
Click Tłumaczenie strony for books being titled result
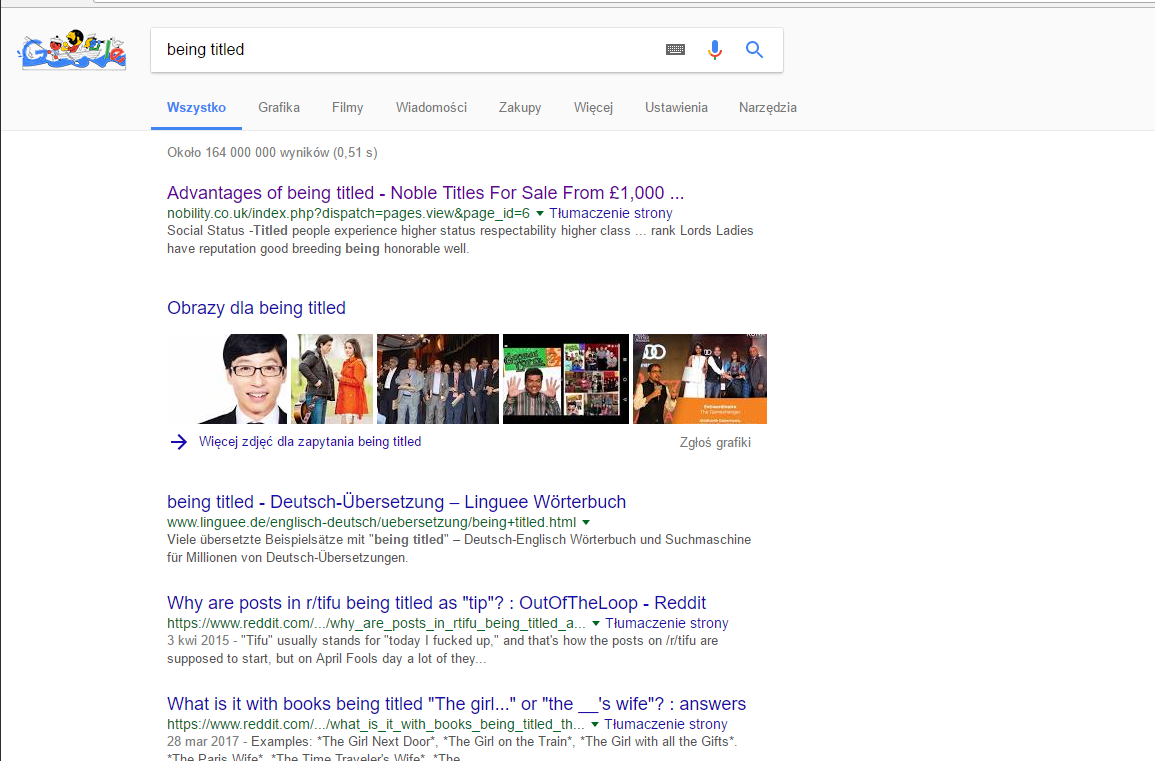[x=666, y=724]
